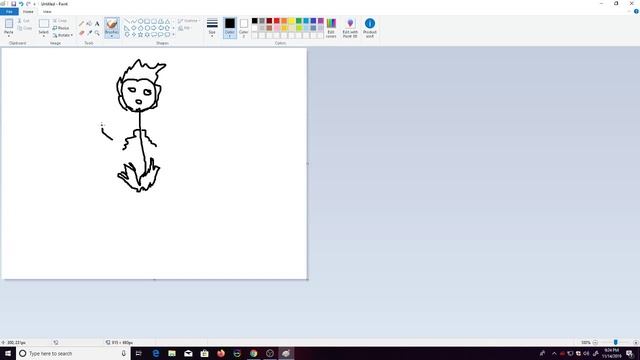The height and width of the screenshot is (360, 640).
Task: Open Chrome from the taskbar
Action: click(x=253, y=353)
